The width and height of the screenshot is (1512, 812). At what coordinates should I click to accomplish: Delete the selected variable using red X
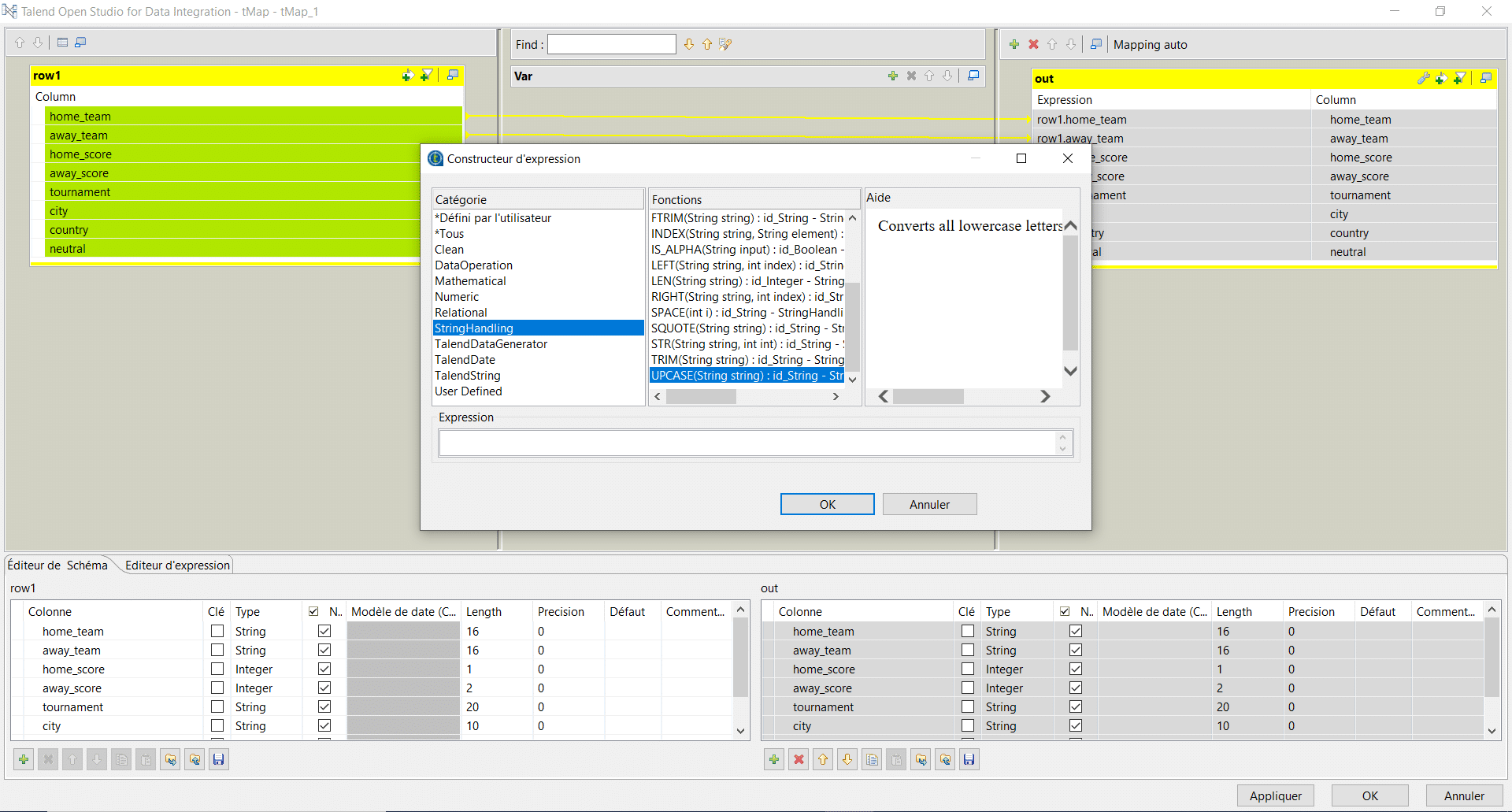[911, 76]
